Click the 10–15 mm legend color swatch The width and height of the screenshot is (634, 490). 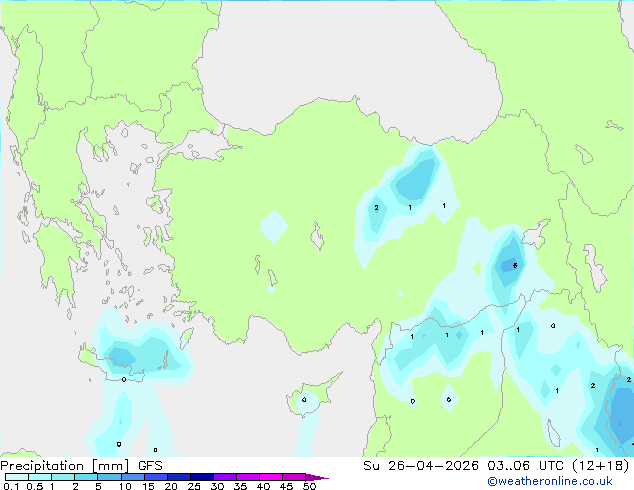coord(132,477)
